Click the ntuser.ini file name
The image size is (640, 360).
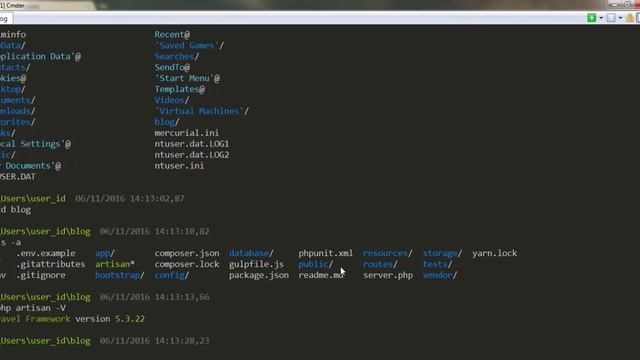coord(179,166)
